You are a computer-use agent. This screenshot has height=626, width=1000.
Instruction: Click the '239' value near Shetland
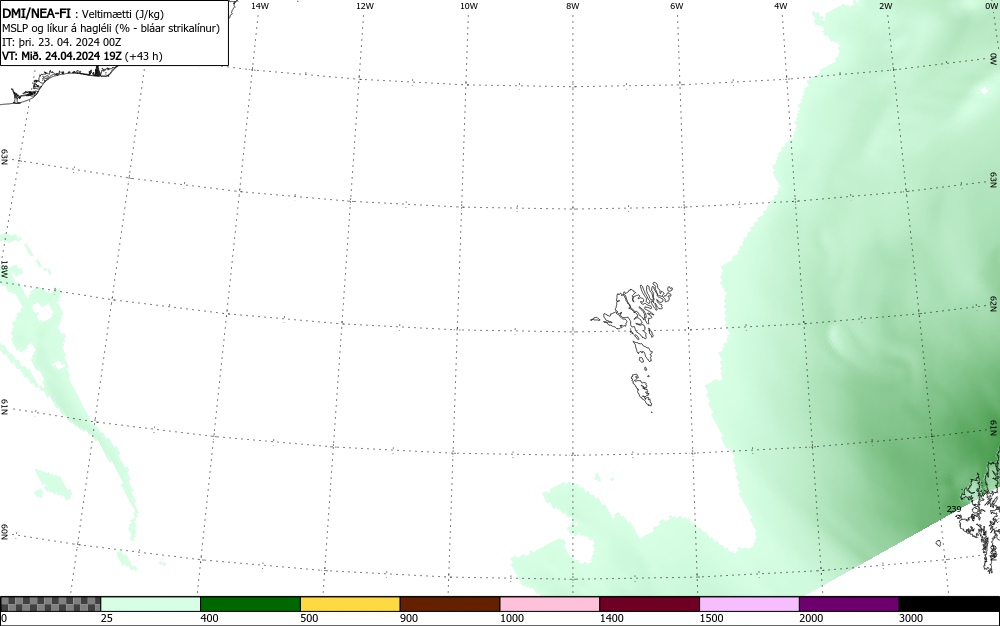click(953, 509)
